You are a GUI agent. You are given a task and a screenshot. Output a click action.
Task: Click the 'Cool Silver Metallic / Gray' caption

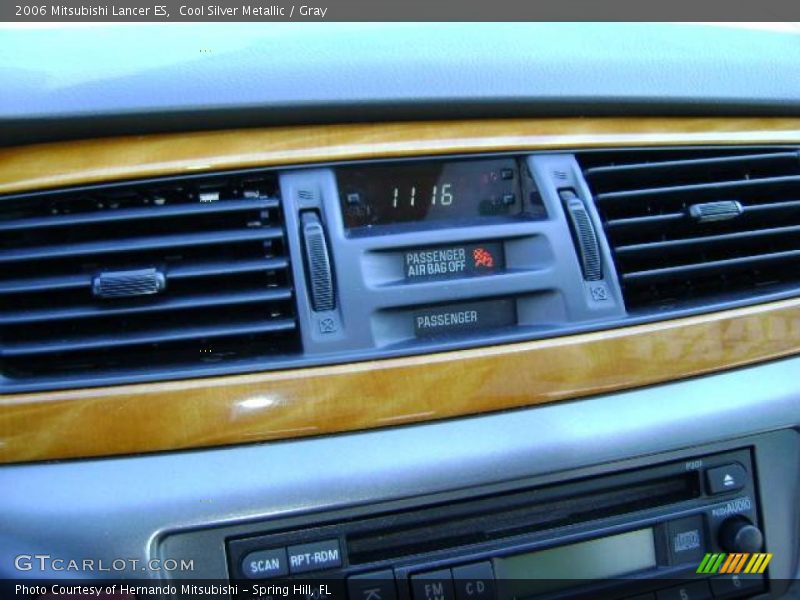tap(253, 10)
